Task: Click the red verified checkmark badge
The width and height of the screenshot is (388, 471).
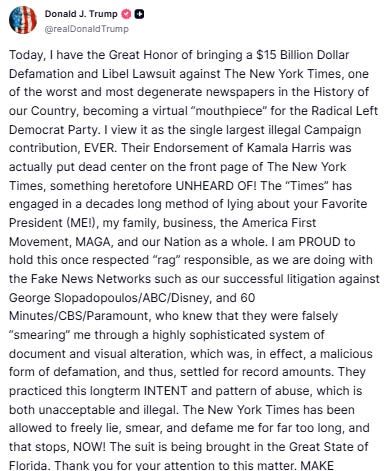Action: [x=126, y=14]
